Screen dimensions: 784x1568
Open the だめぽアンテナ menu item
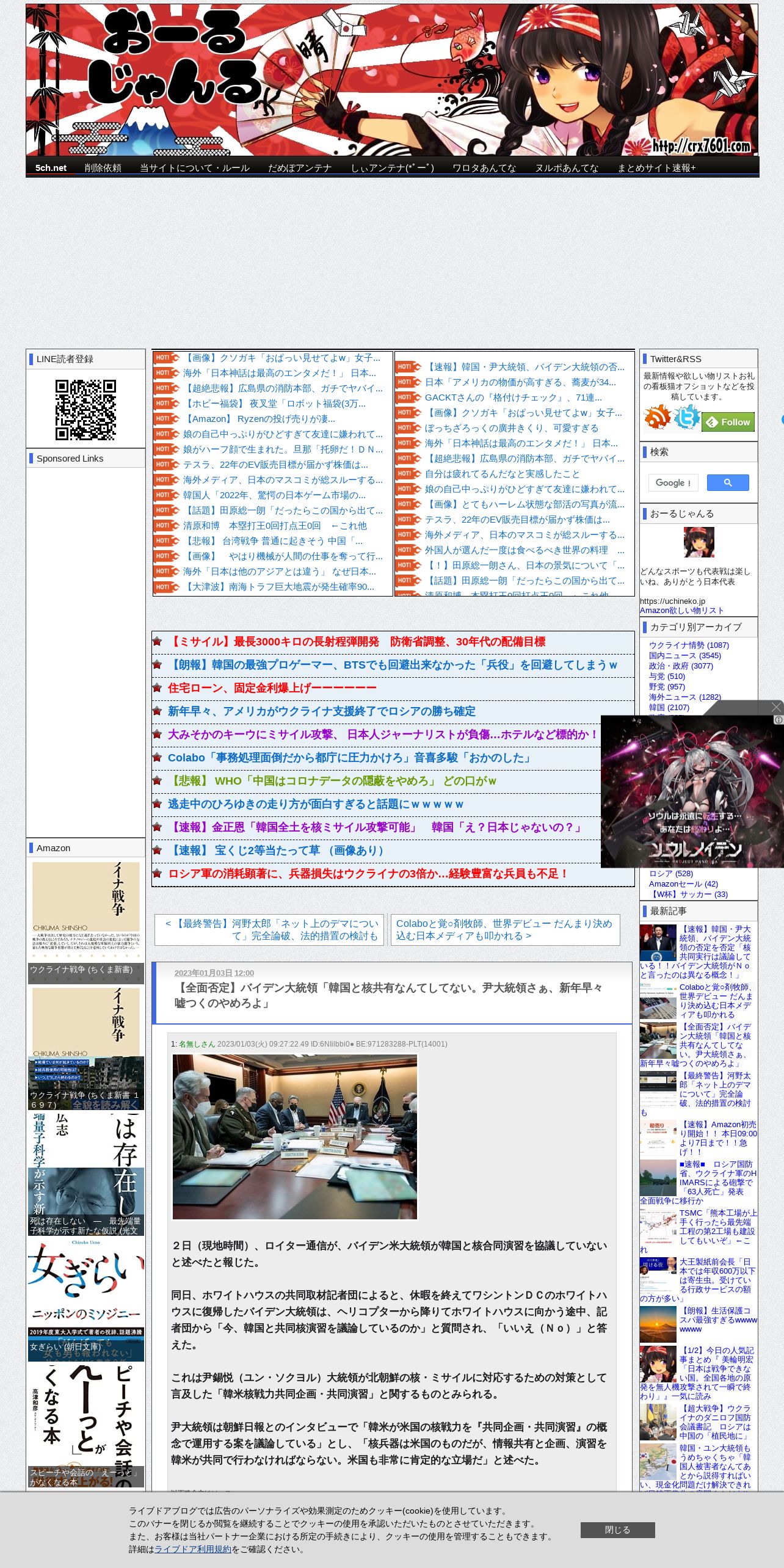click(x=300, y=168)
